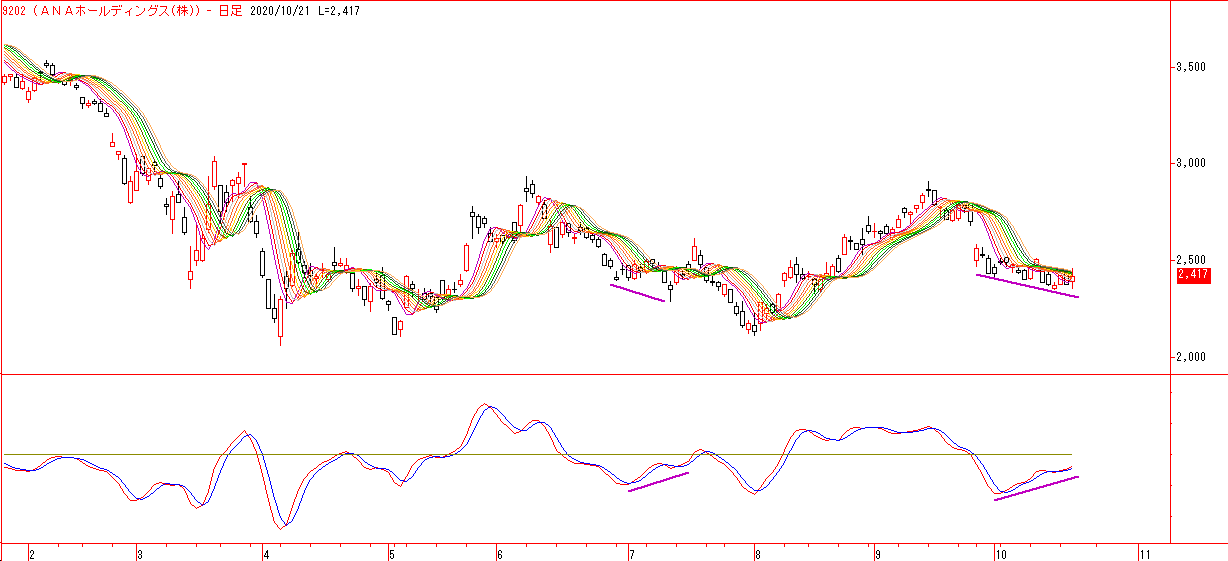Click the red 2,417 current price tag
The image size is (1228, 561).
pyautogui.click(x=1193, y=274)
